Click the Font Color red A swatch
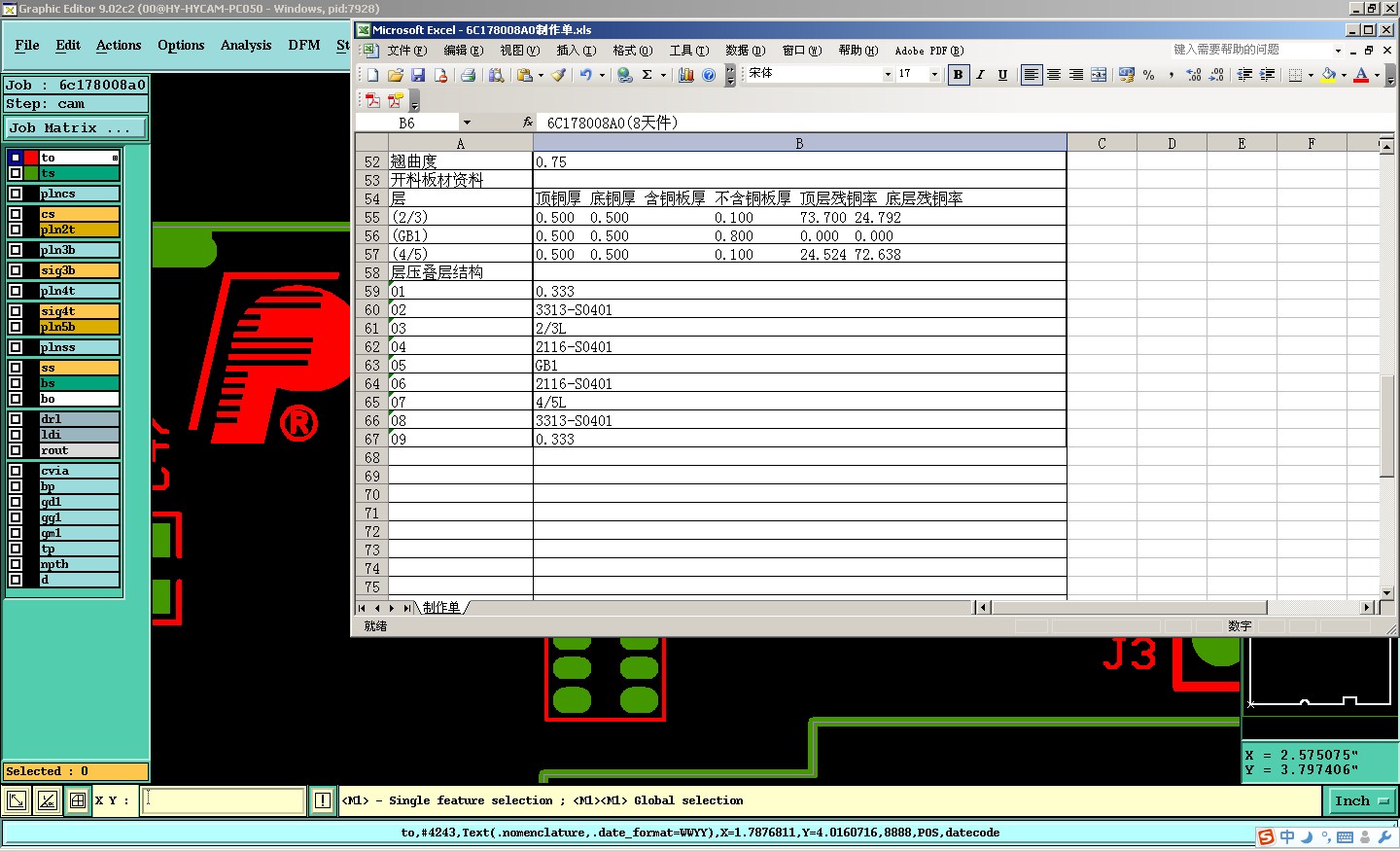The image size is (1400, 852). [1361, 75]
